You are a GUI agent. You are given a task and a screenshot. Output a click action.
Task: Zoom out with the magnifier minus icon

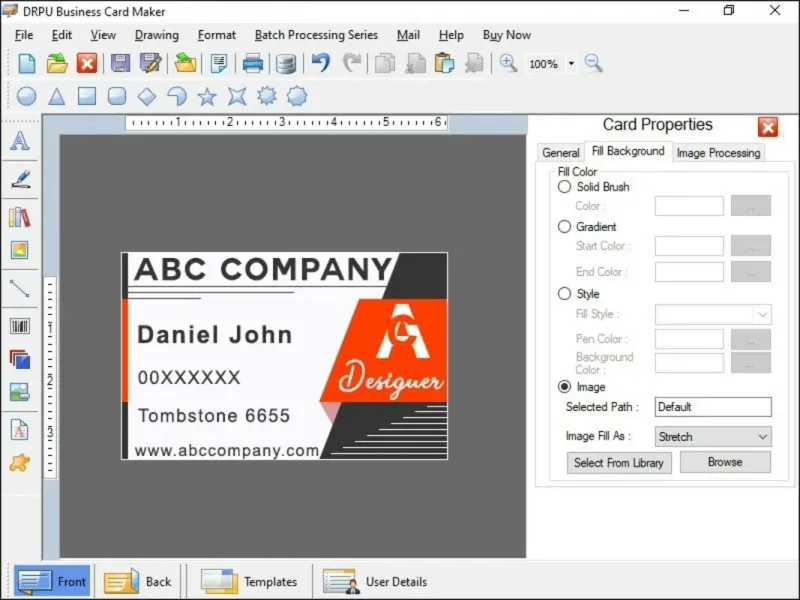pos(593,63)
